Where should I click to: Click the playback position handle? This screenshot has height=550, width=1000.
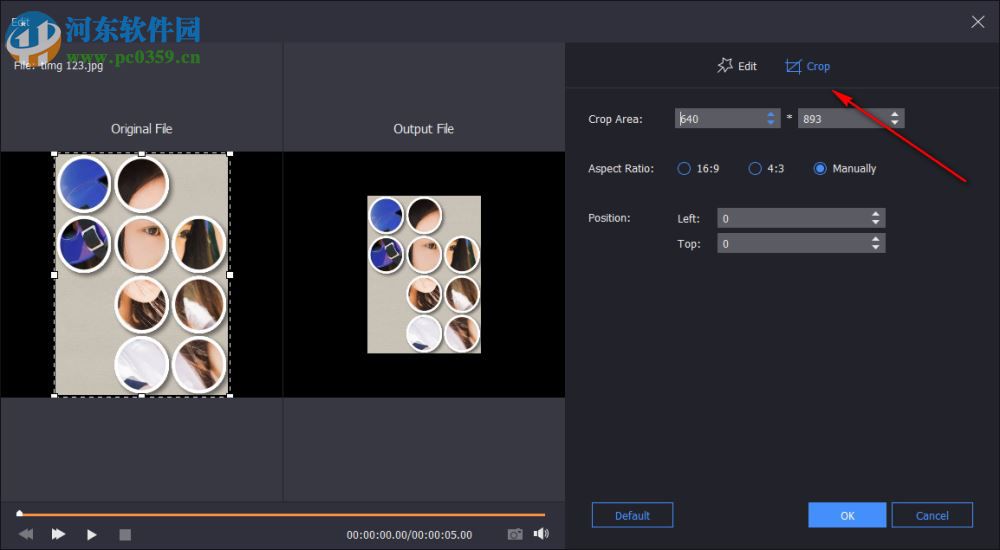tap(20, 513)
